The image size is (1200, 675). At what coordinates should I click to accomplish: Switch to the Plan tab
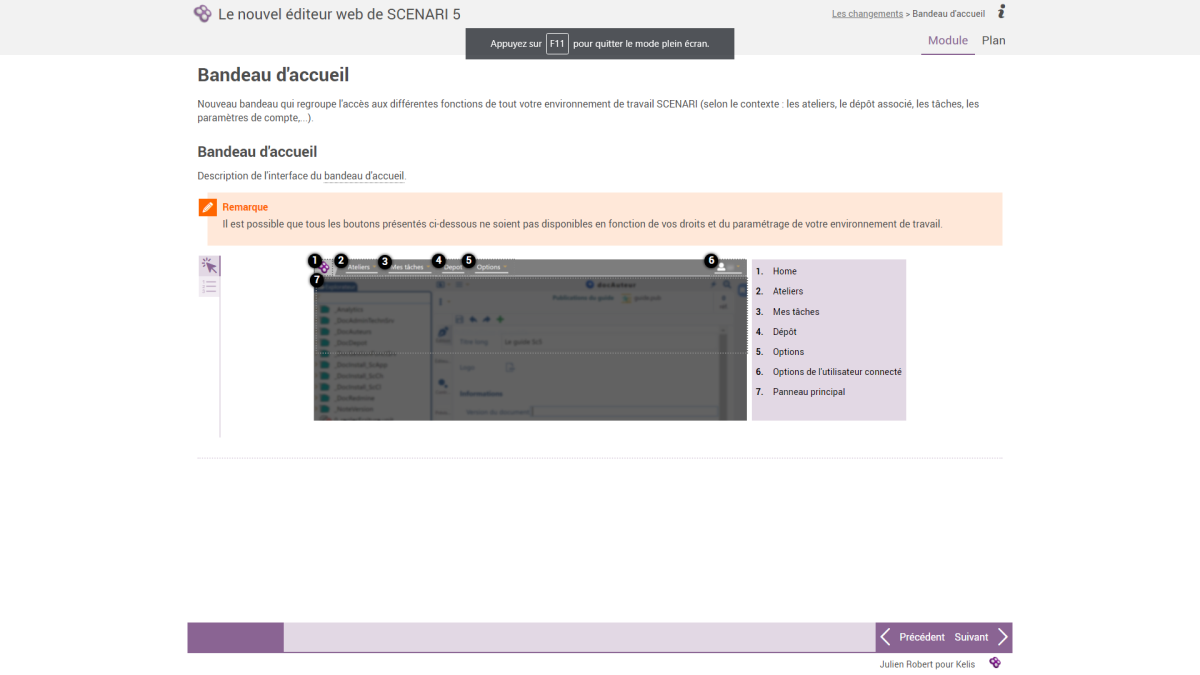point(994,41)
